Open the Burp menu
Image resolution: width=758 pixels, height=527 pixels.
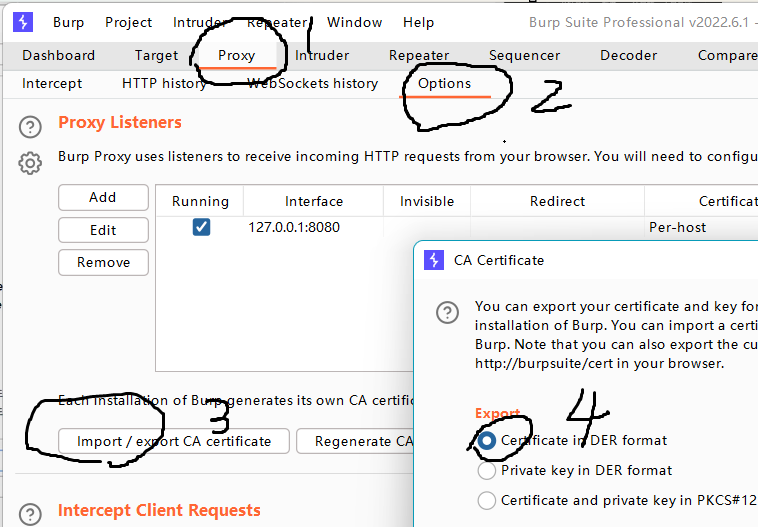(x=68, y=22)
